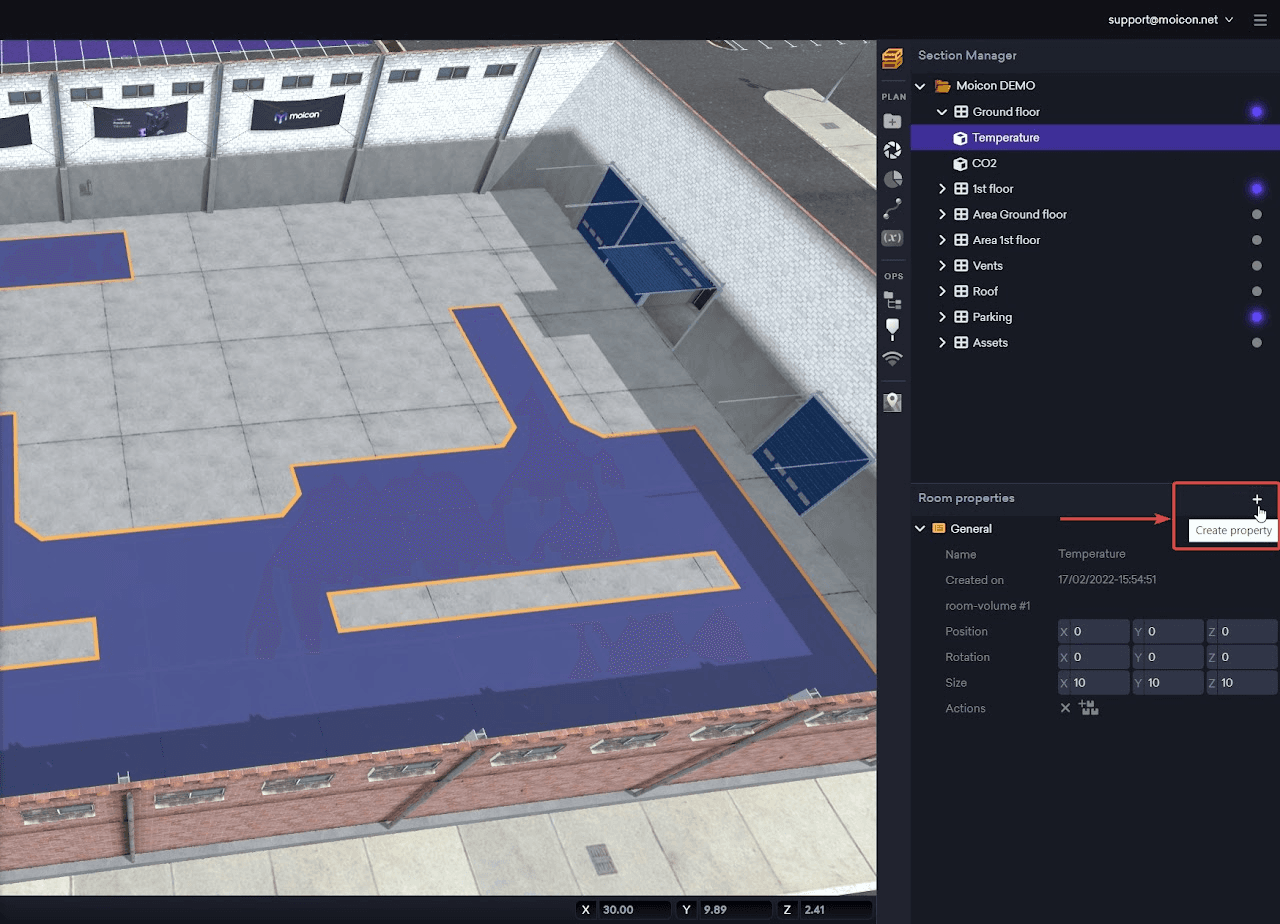
Task: Open the pie chart panel icon
Action: click(892, 179)
